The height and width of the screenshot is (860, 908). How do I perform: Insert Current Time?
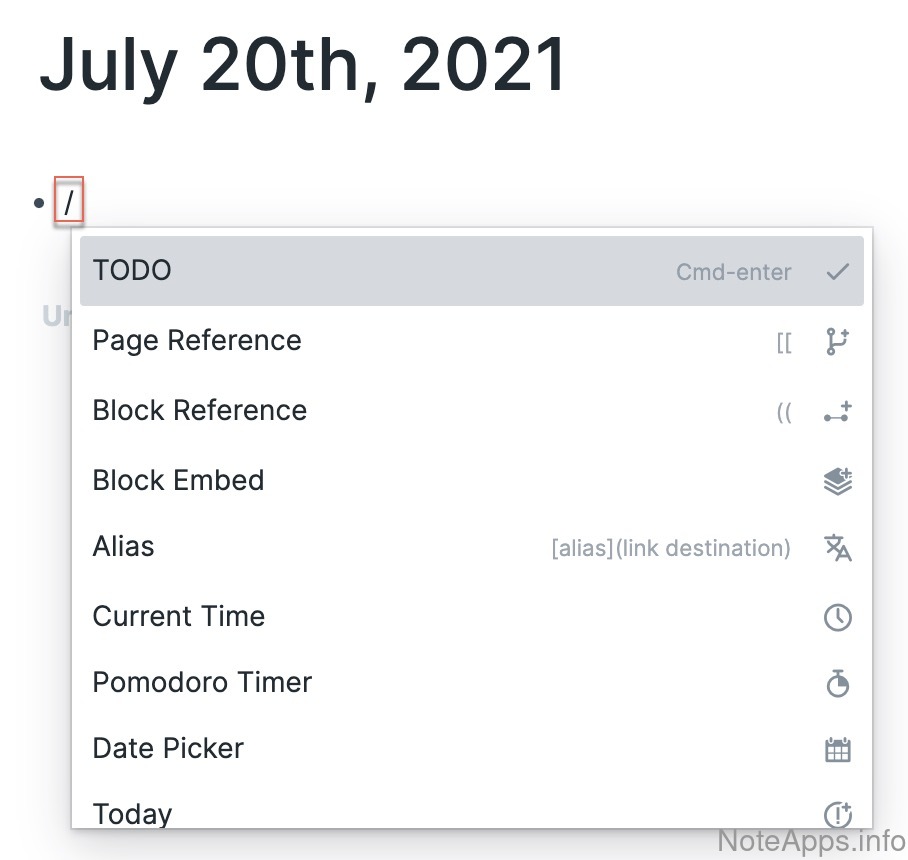(x=179, y=616)
